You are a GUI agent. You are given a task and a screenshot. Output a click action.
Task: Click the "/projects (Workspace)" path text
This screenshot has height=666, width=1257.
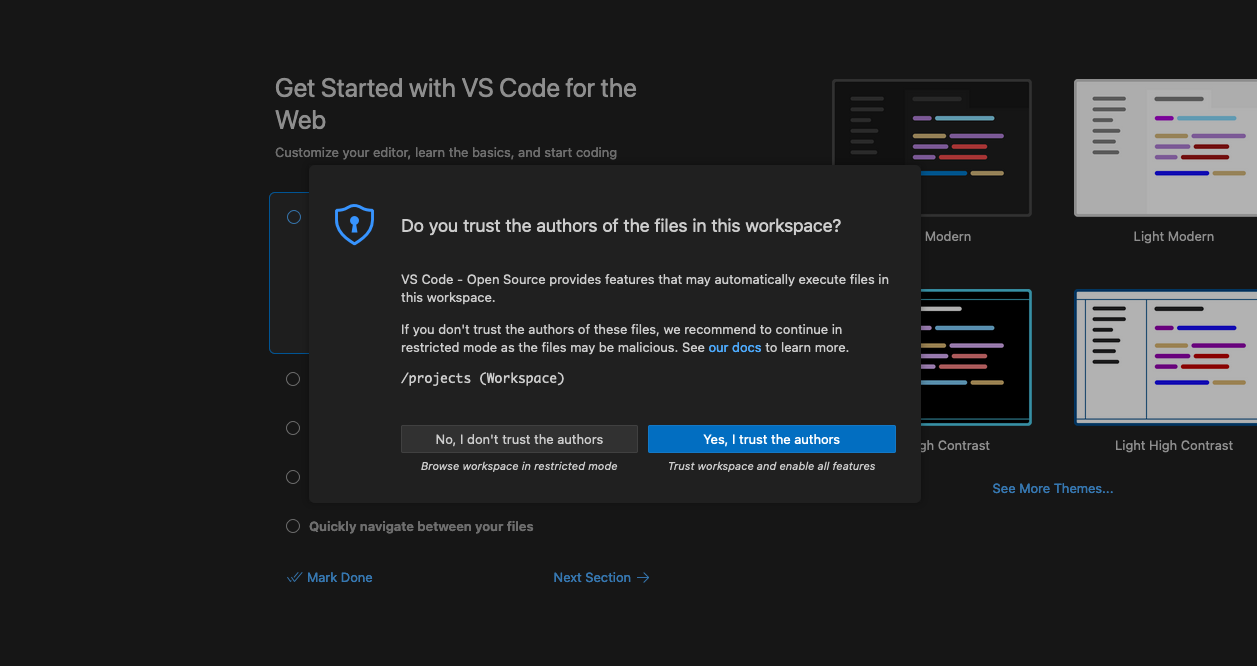[x=483, y=378]
